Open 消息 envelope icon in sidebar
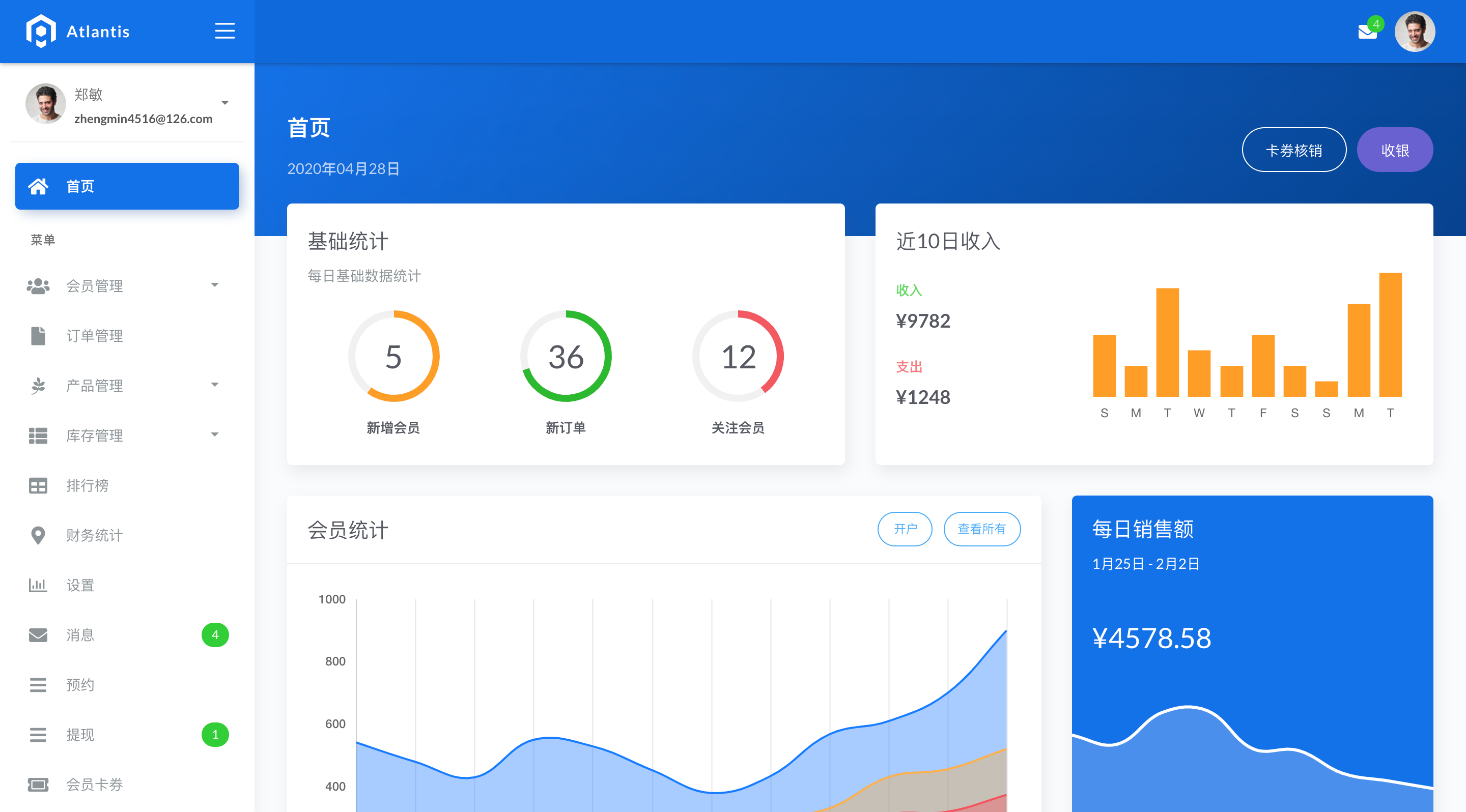The width and height of the screenshot is (1466, 812). coord(38,635)
